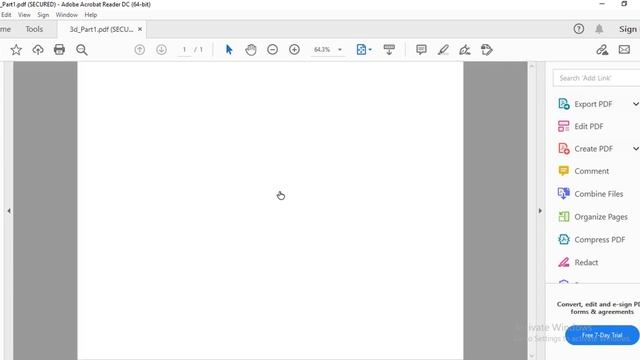Open the fit page options icon
Viewport: 640px width, 360px height.
[x=364, y=50]
